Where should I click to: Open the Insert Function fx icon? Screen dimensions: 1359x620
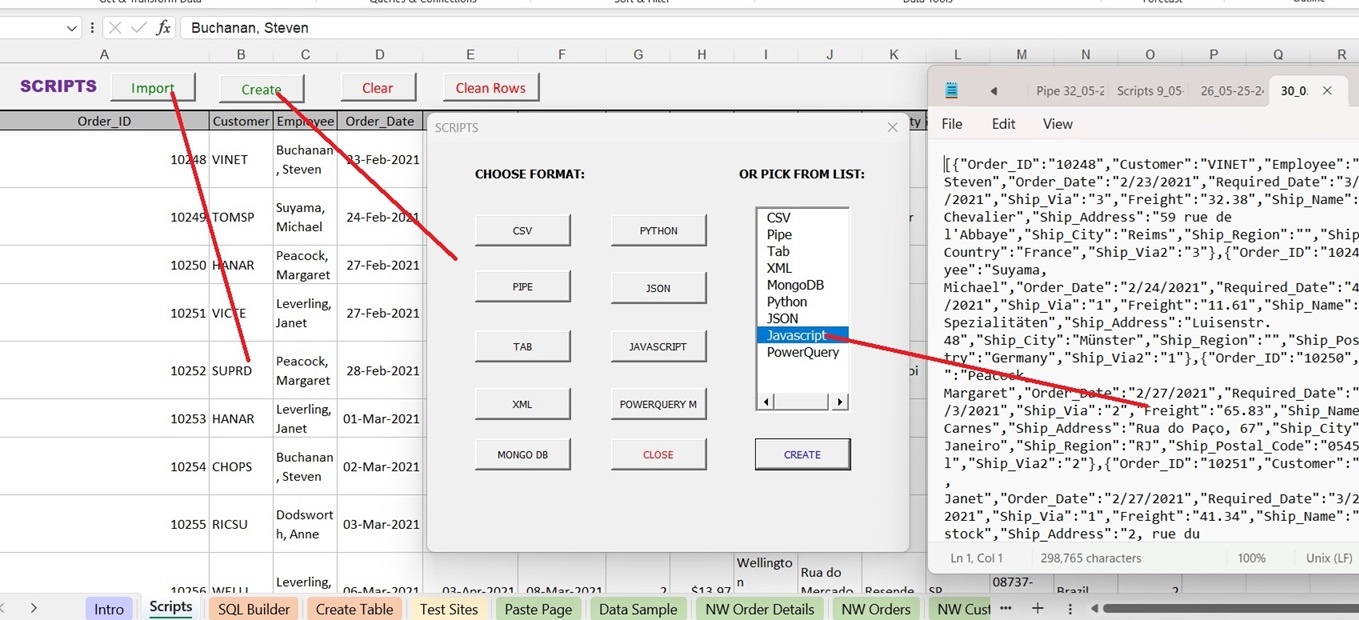point(164,28)
